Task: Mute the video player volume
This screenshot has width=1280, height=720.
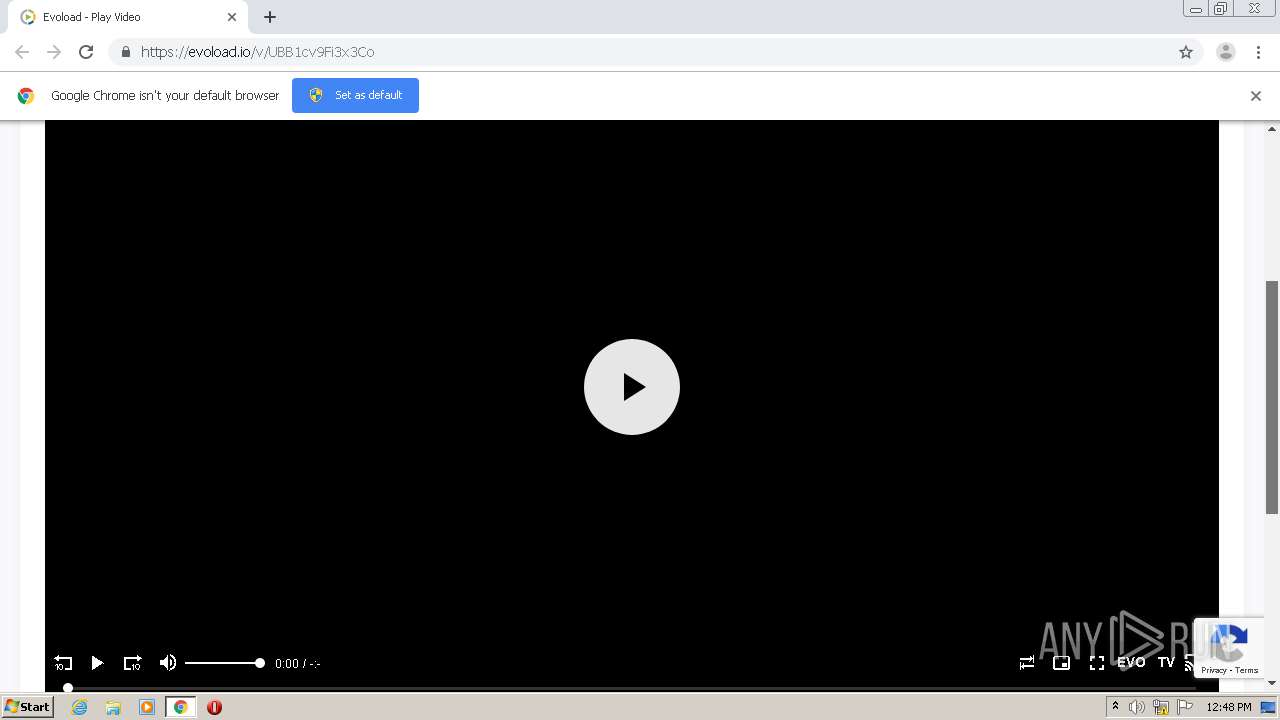Action: (168, 663)
